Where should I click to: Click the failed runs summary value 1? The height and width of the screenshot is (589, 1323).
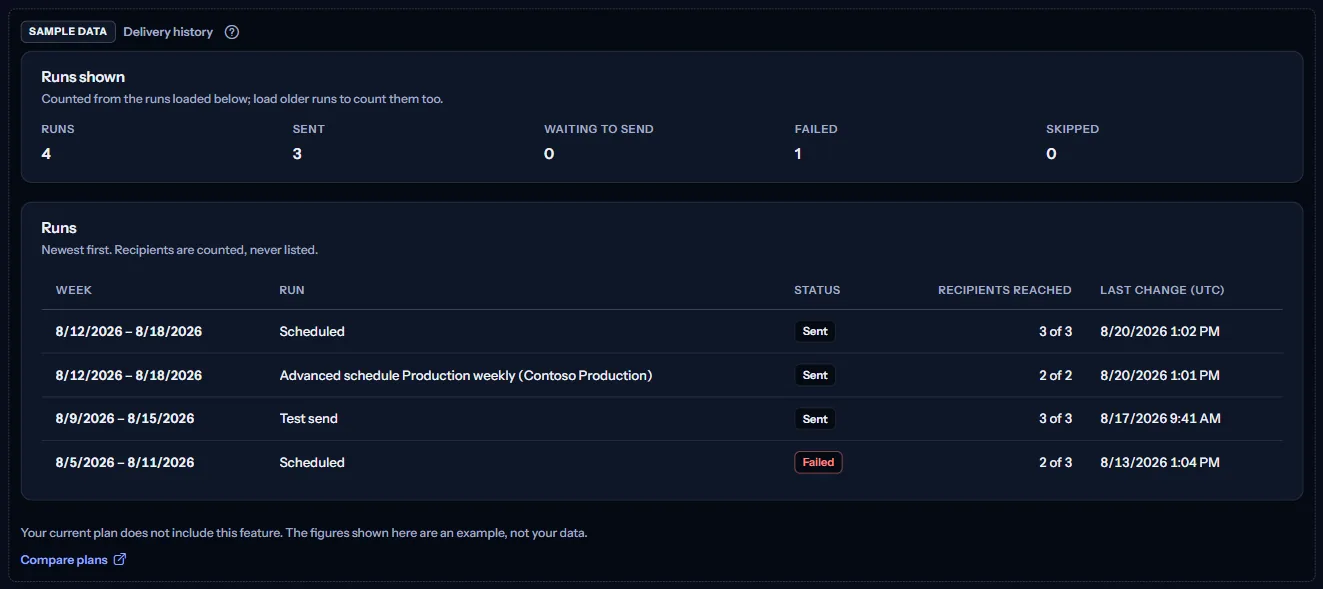(x=798, y=154)
